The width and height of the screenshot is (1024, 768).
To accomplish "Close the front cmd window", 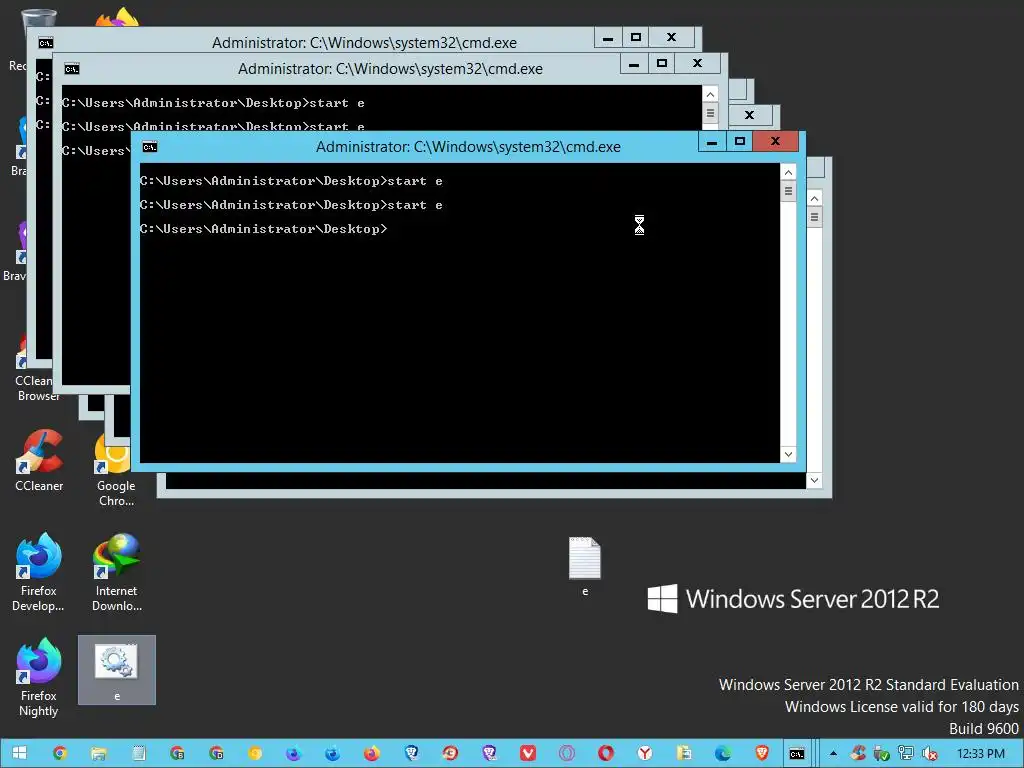I will [x=775, y=142].
